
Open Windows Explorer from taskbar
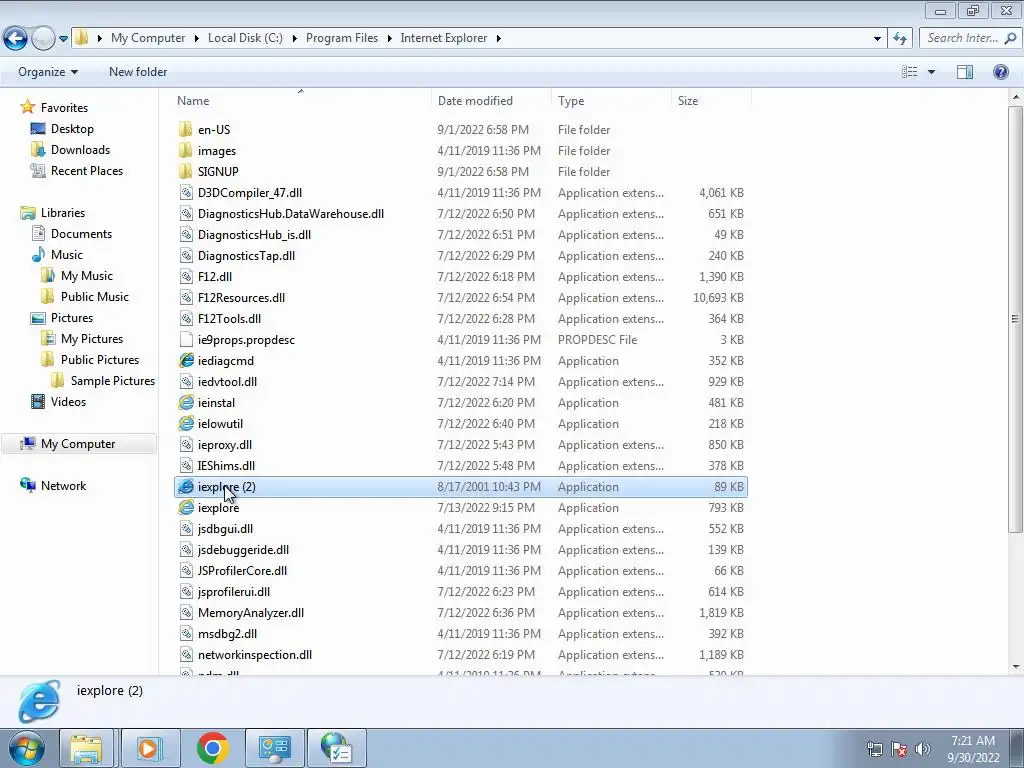(86, 748)
